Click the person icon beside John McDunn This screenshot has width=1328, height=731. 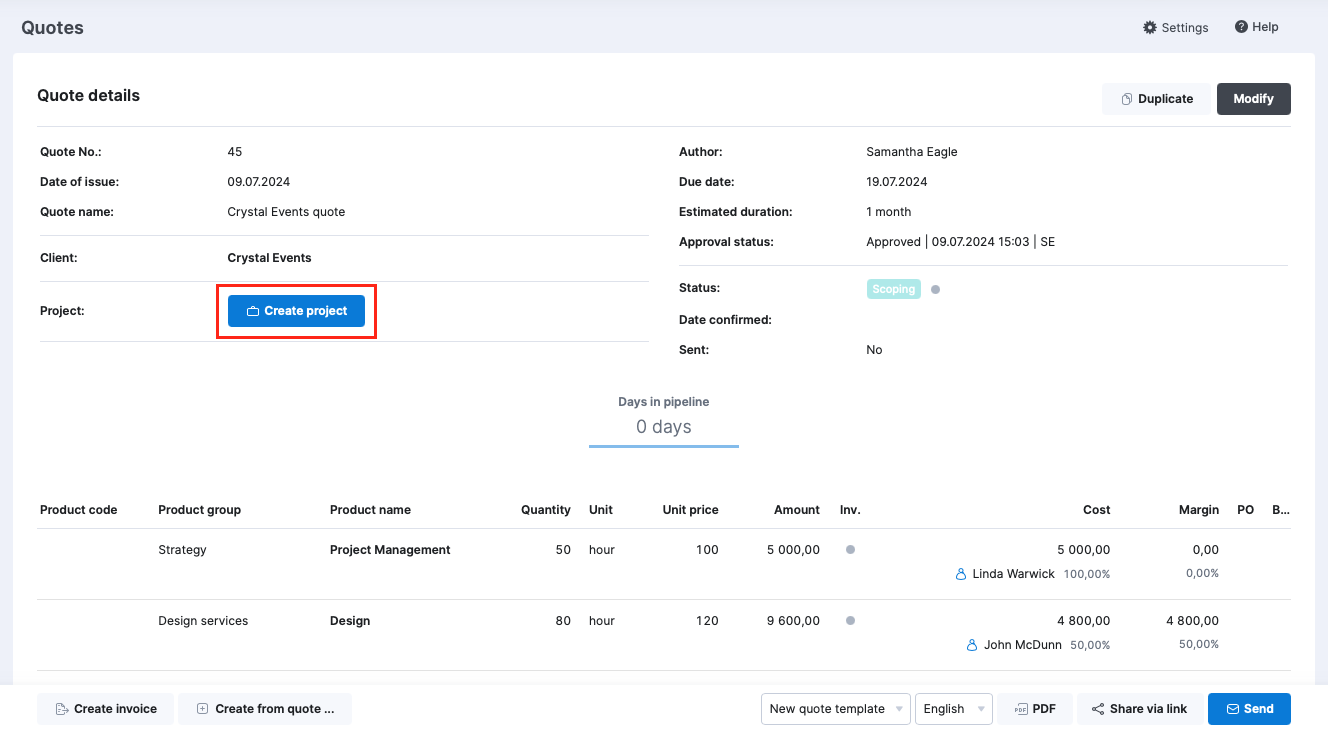point(972,645)
